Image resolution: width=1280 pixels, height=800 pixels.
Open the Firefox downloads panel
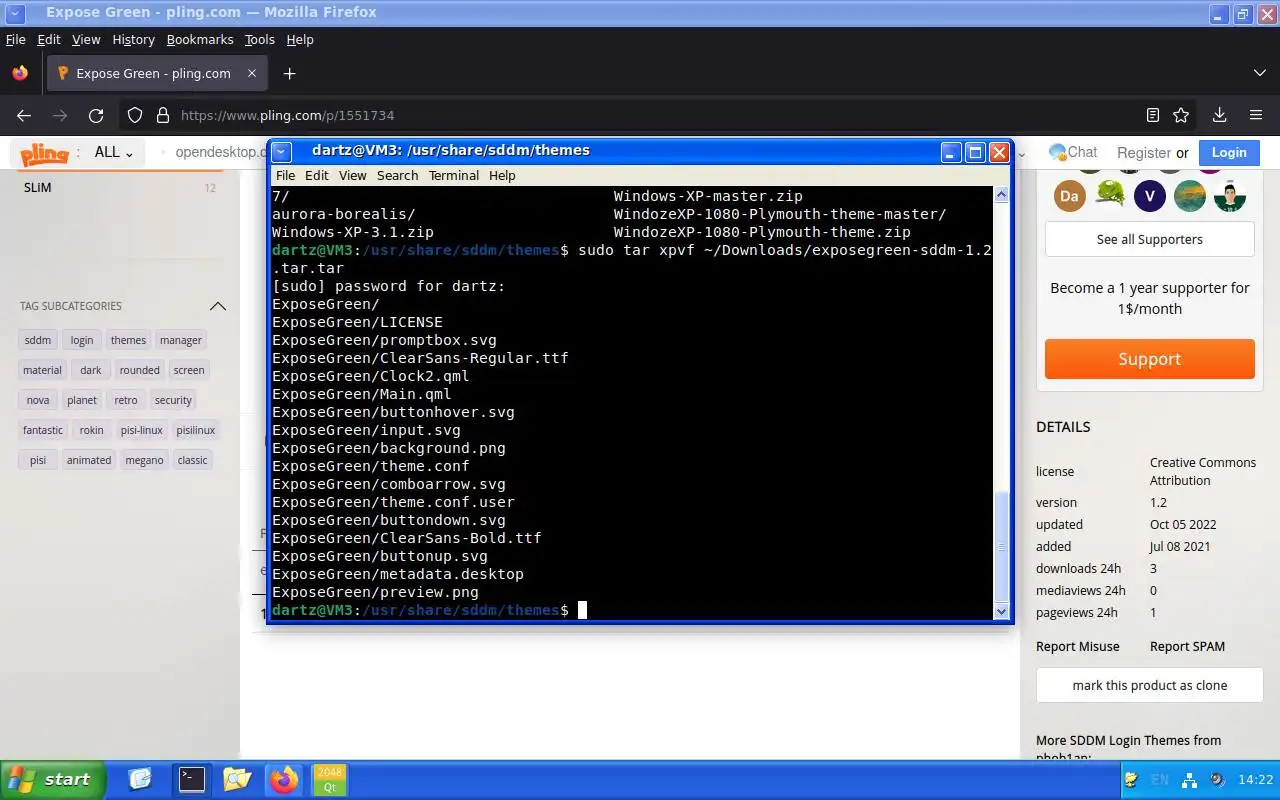pyautogui.click(x=1219, y=115)
